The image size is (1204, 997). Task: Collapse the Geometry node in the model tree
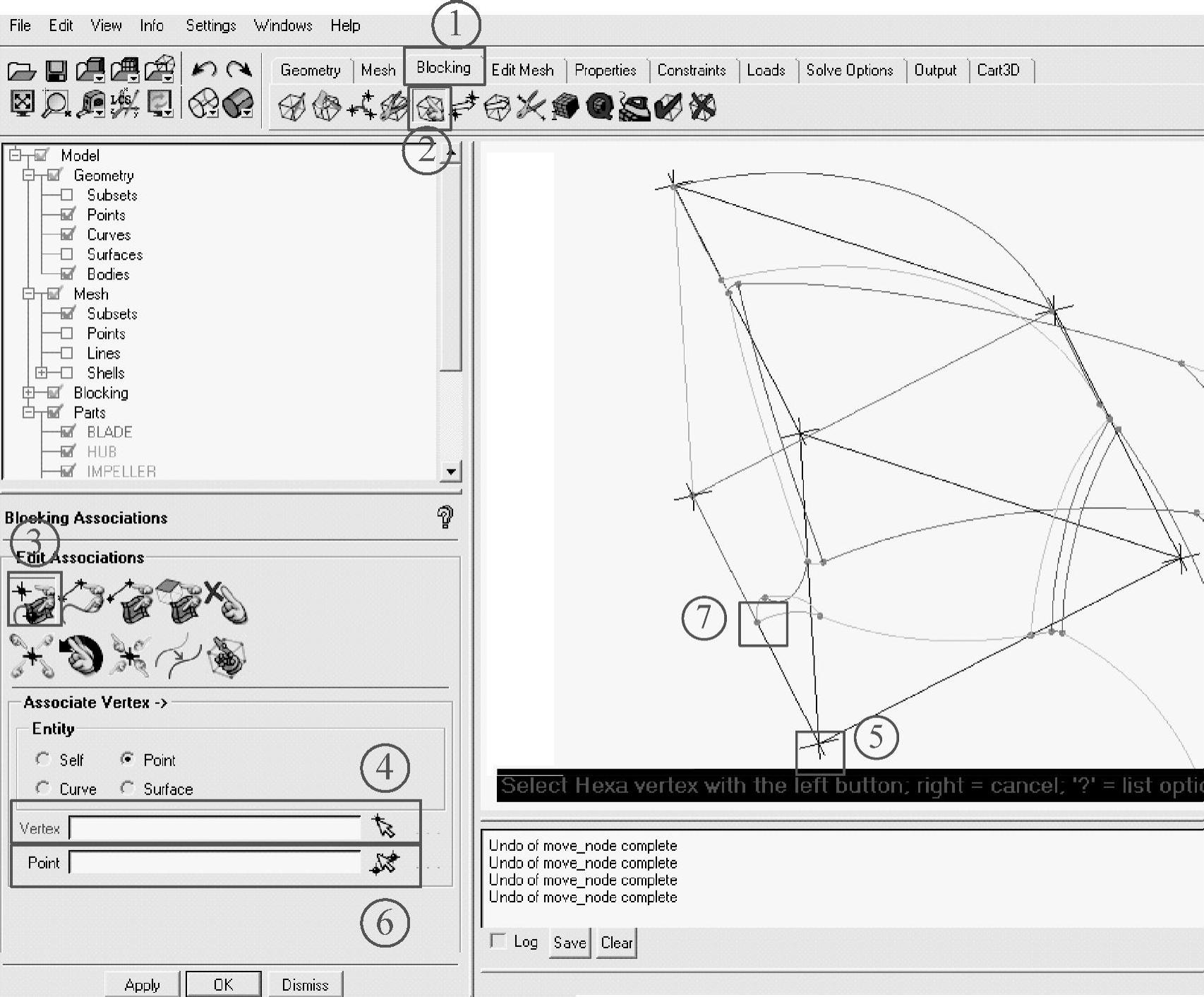pos(28,175)
